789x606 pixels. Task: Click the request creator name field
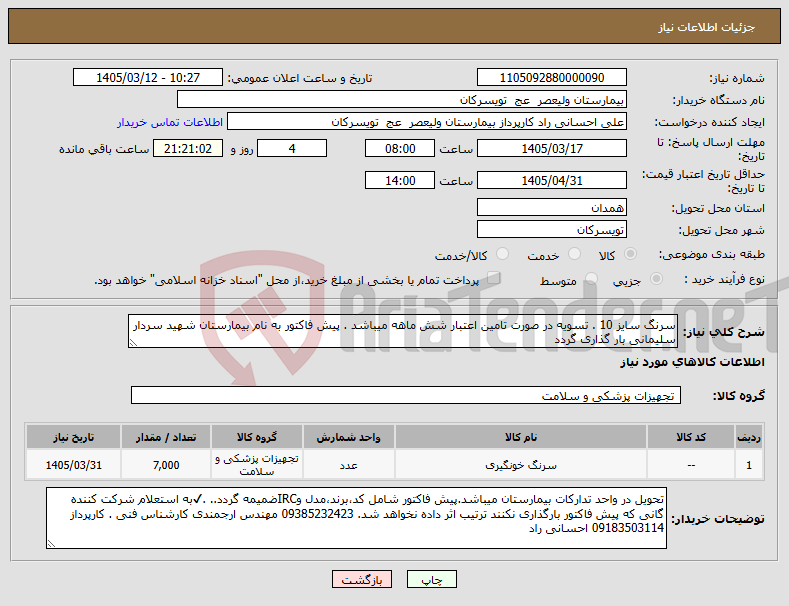pyautogui.click(x=427, y=122)
